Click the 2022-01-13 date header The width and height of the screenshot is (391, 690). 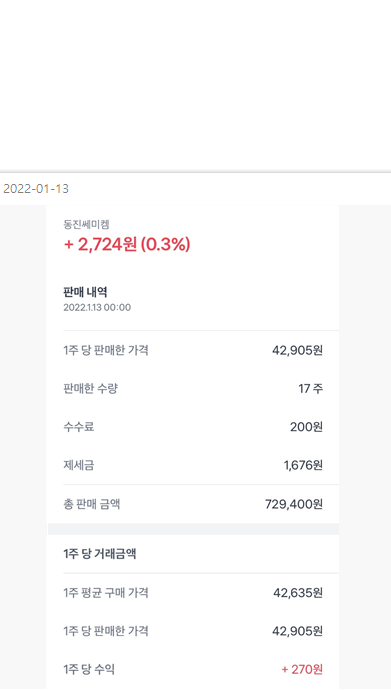click(36, 189)
